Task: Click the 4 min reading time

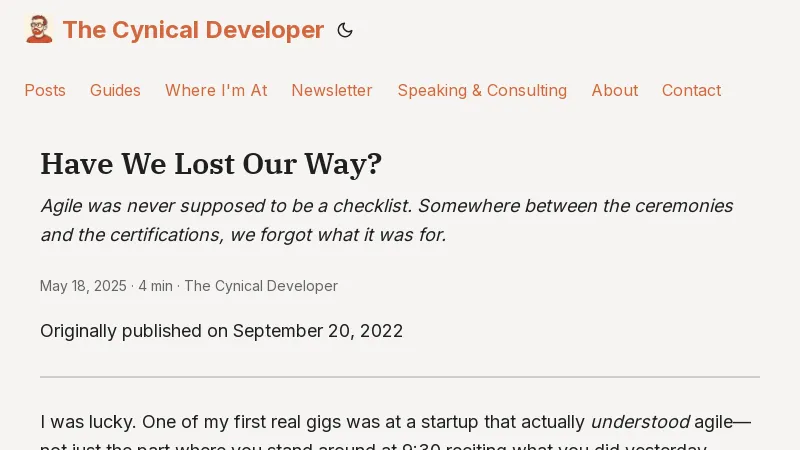Action: tap(155, 286)
